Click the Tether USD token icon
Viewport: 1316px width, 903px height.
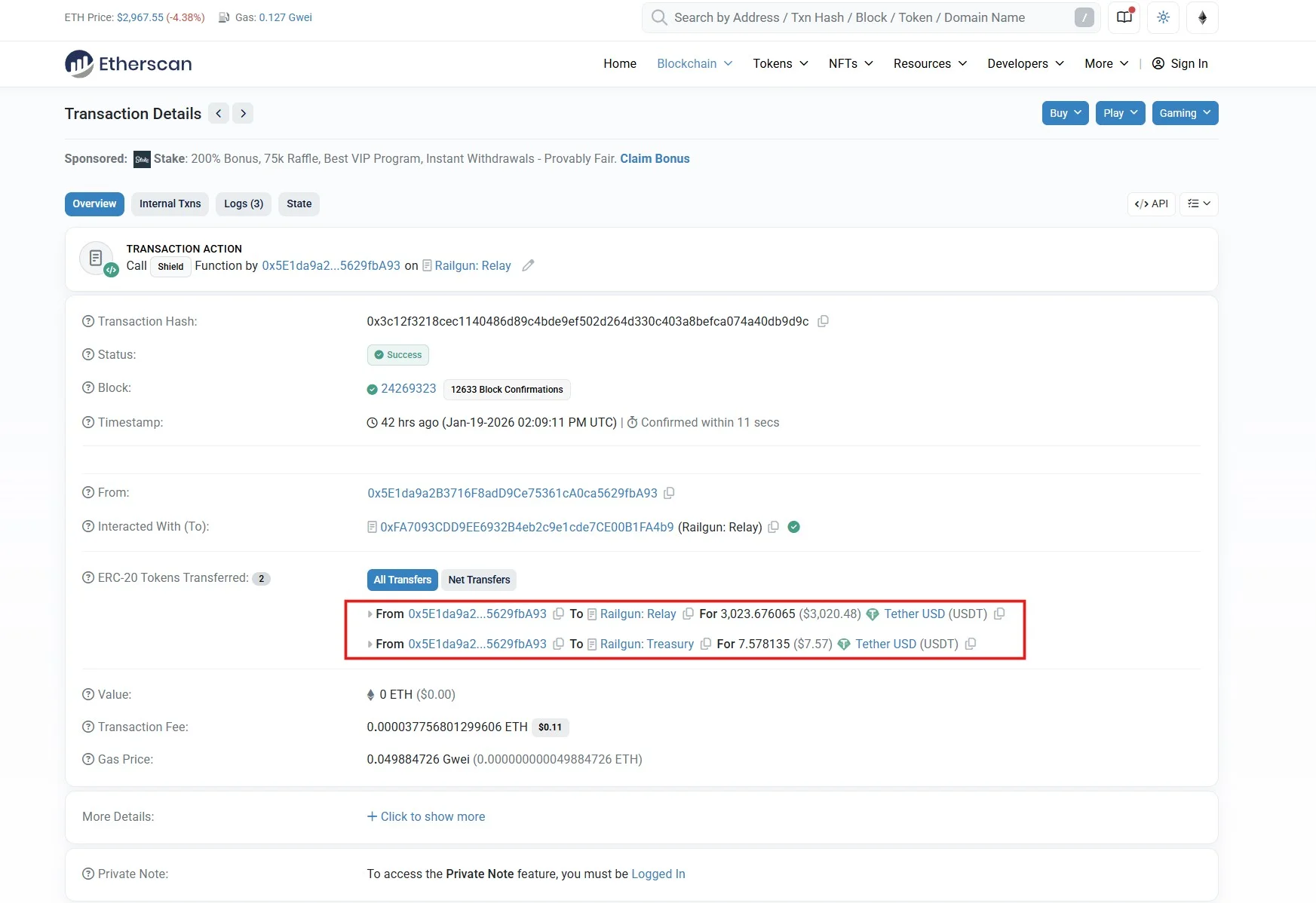tap(873, 614)
